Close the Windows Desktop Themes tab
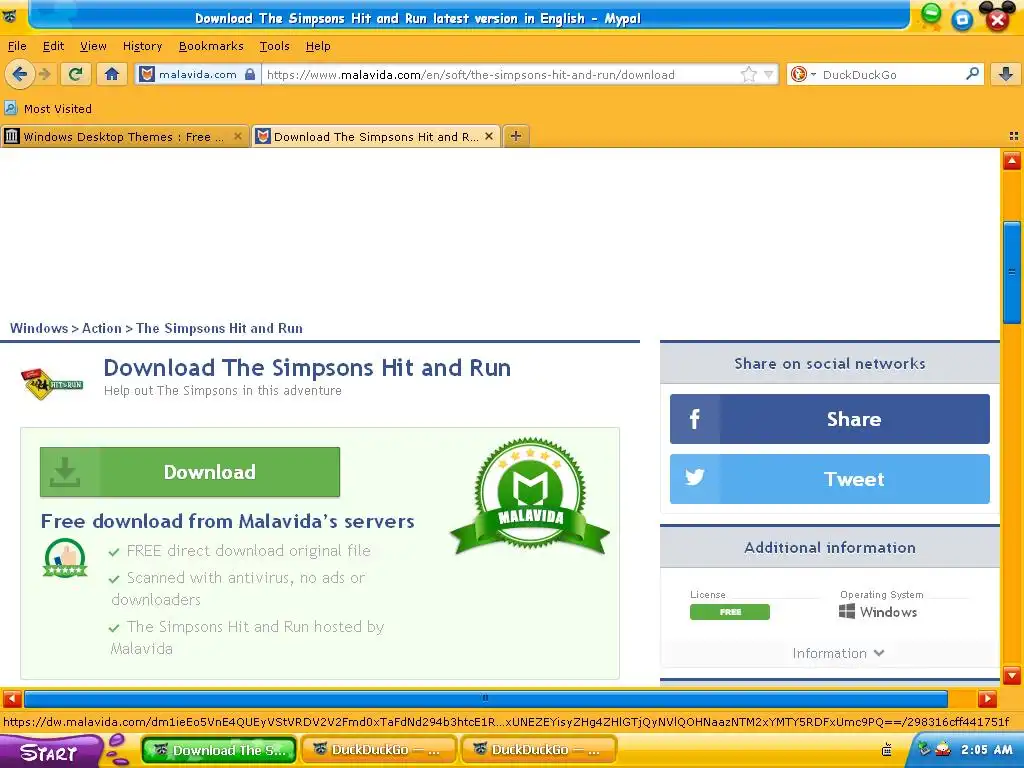 click(x=238, y=136)
